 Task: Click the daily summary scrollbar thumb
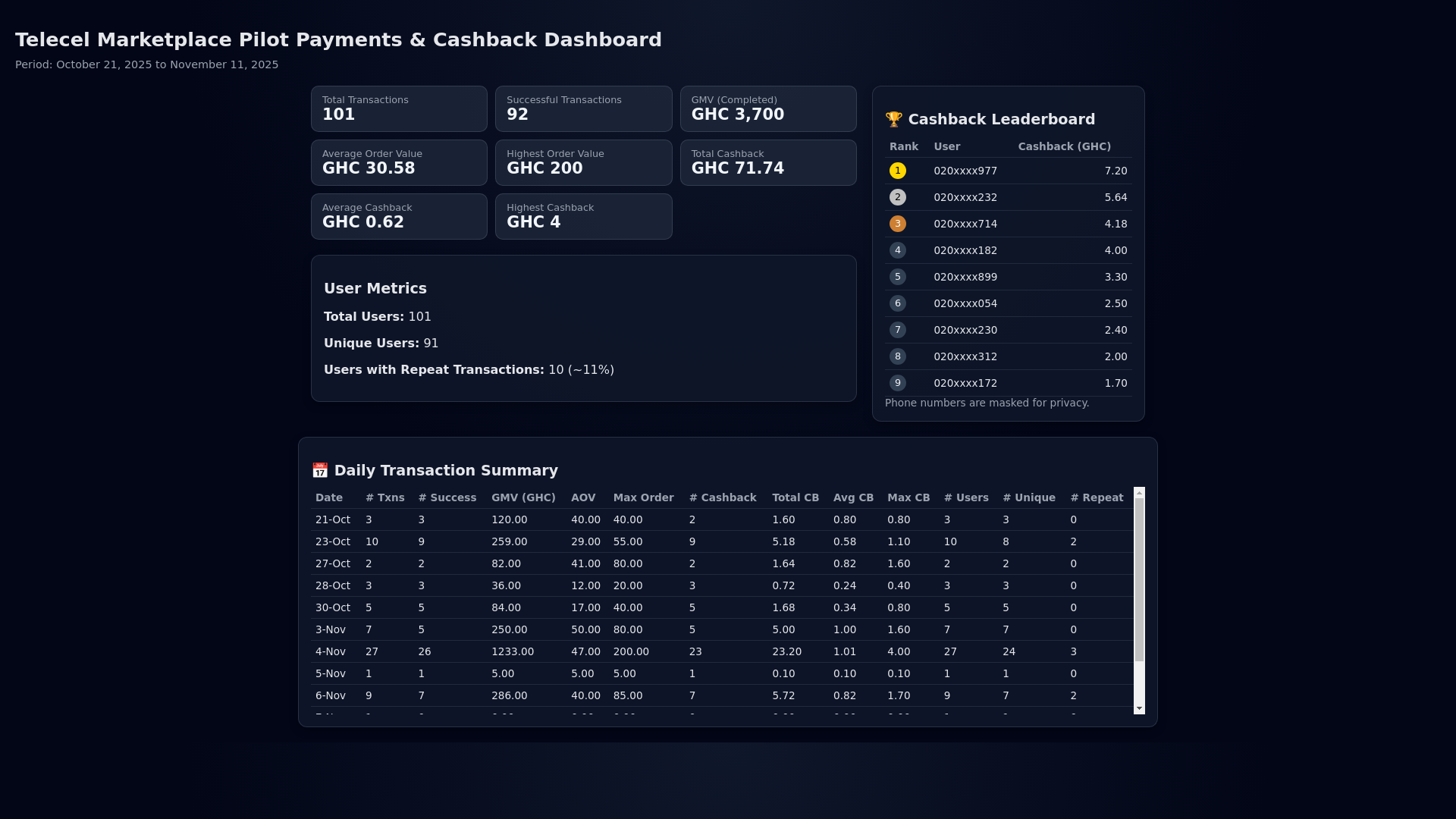[x=1139, y=580]
